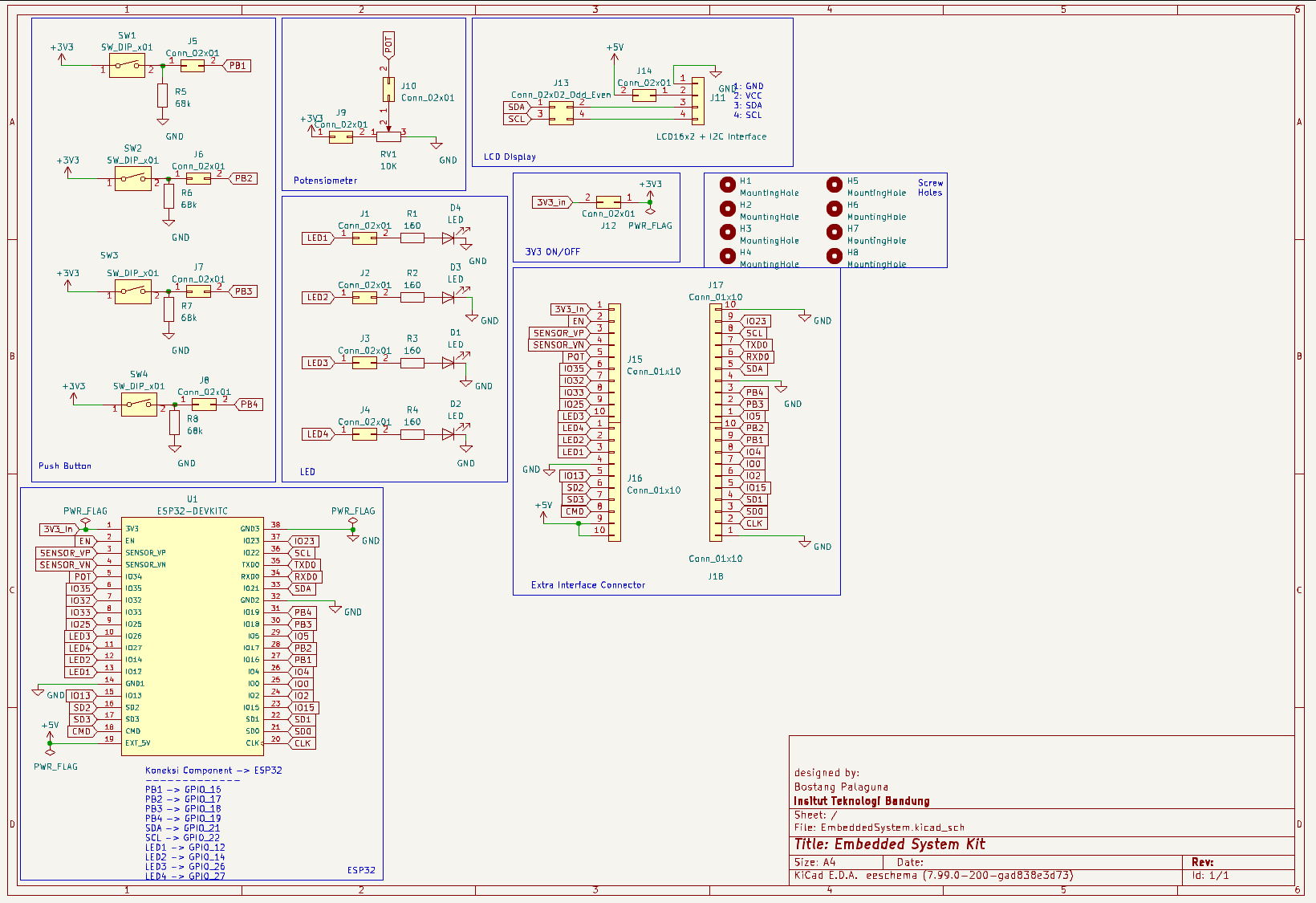
Task: Select the IO23 label on ESP32 pin 37
Action: click(x=304, y=541)
